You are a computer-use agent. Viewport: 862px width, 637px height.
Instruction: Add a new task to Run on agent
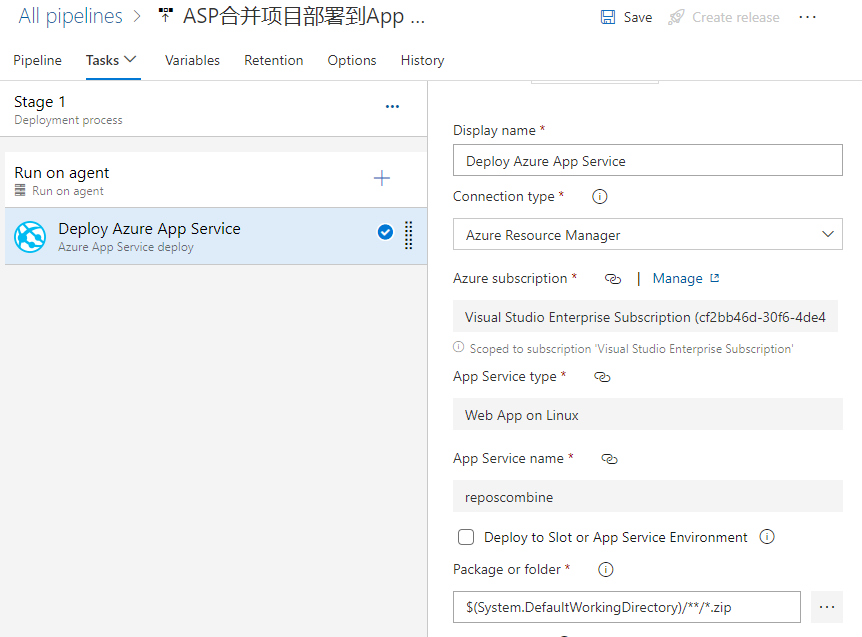[x=382, y=177]
